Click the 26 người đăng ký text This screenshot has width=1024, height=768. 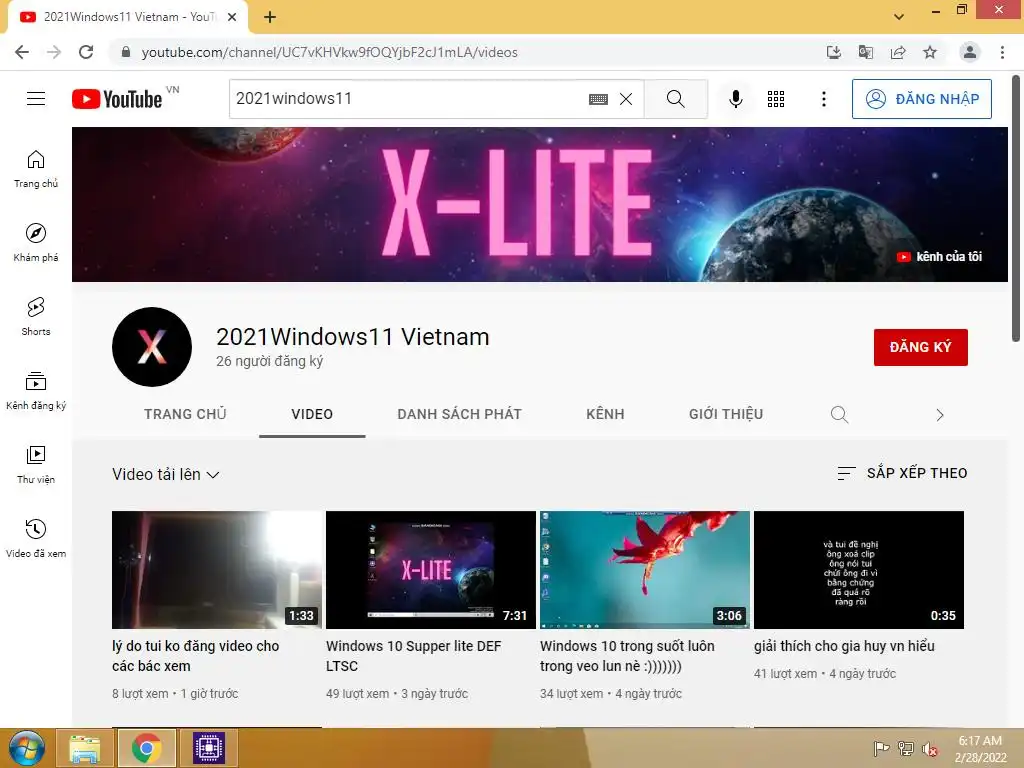click(x=270, y=361)
